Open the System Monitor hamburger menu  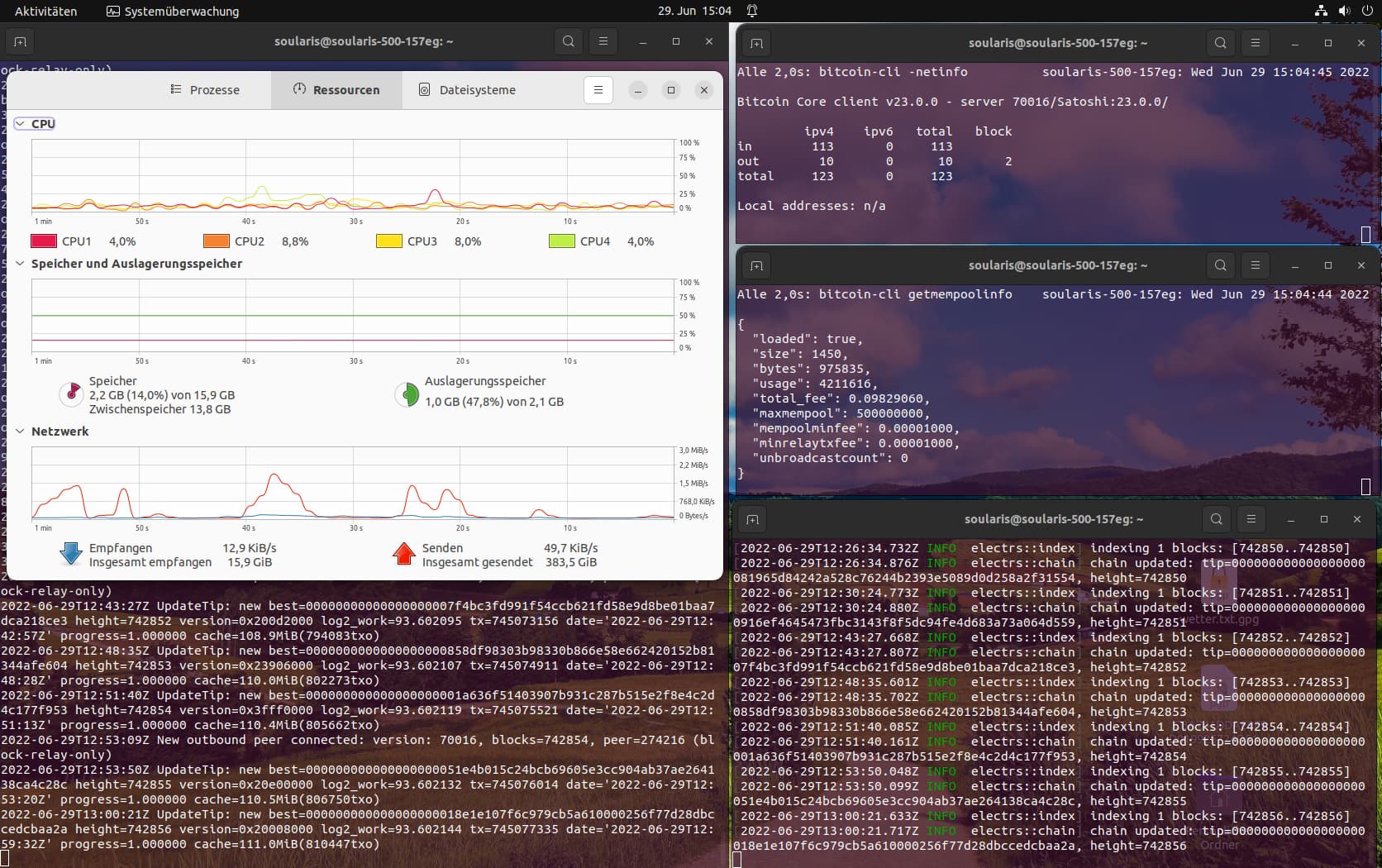click(598, 90)
